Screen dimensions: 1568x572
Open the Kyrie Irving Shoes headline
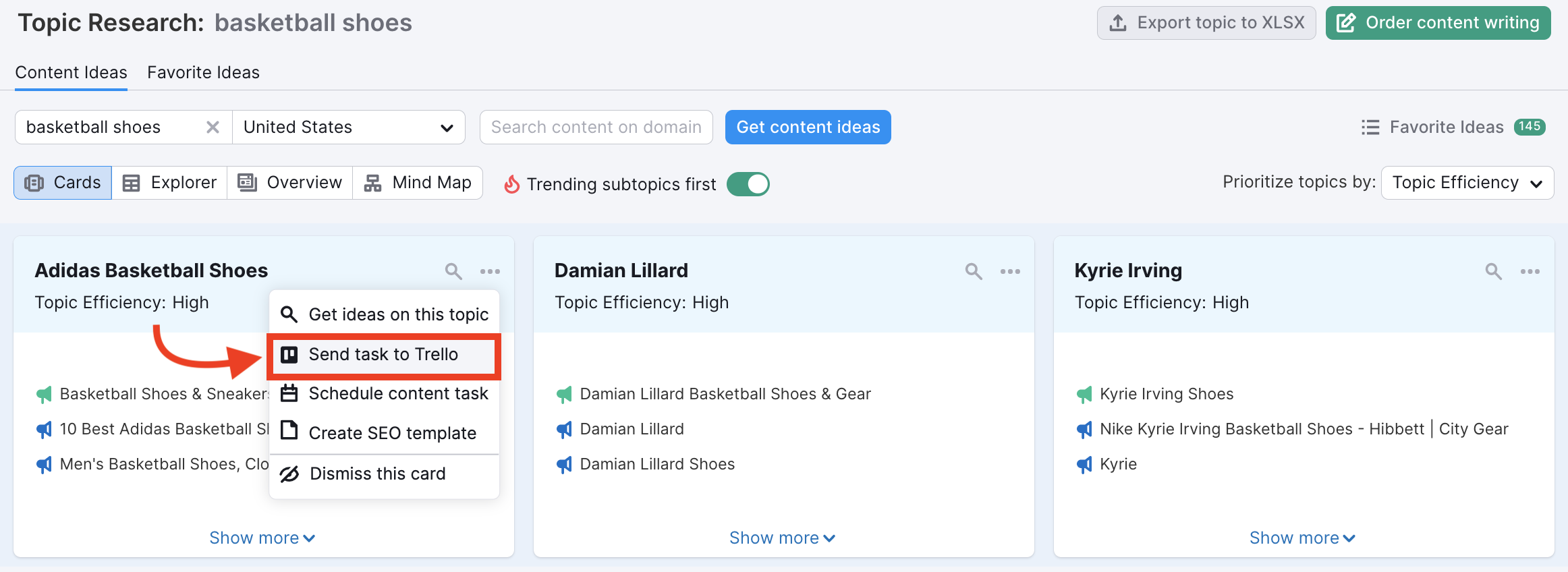click(1167, 394)
